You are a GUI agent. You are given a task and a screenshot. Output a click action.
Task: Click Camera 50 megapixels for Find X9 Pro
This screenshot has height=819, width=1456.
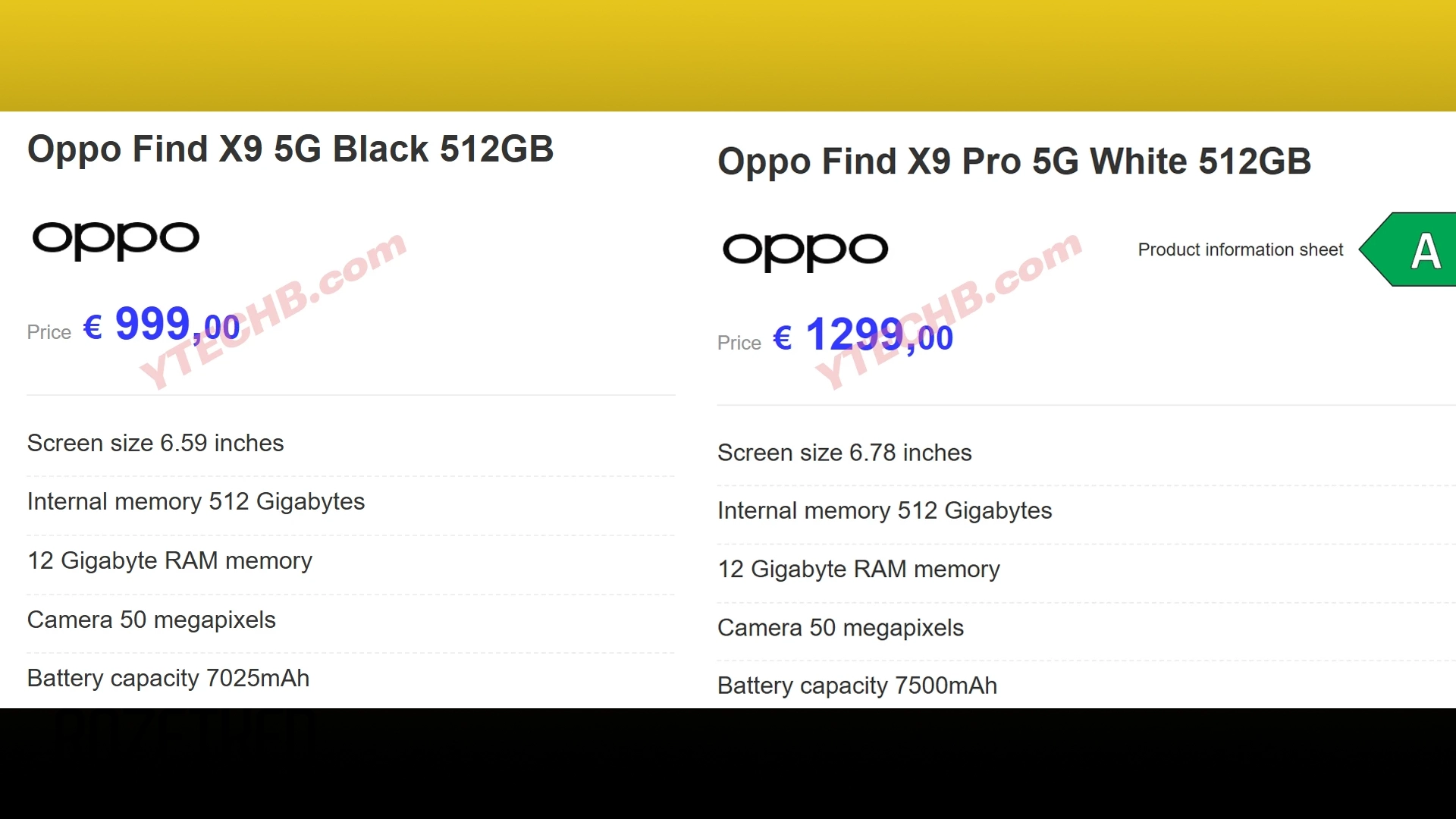coord(840,628)
